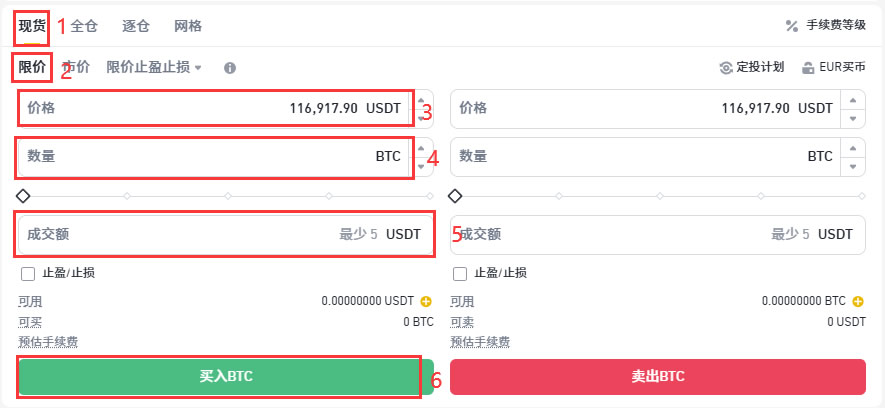Click the buy-side 数量 BTC input field
Screen dimensions: 885x408
point(215,157)
